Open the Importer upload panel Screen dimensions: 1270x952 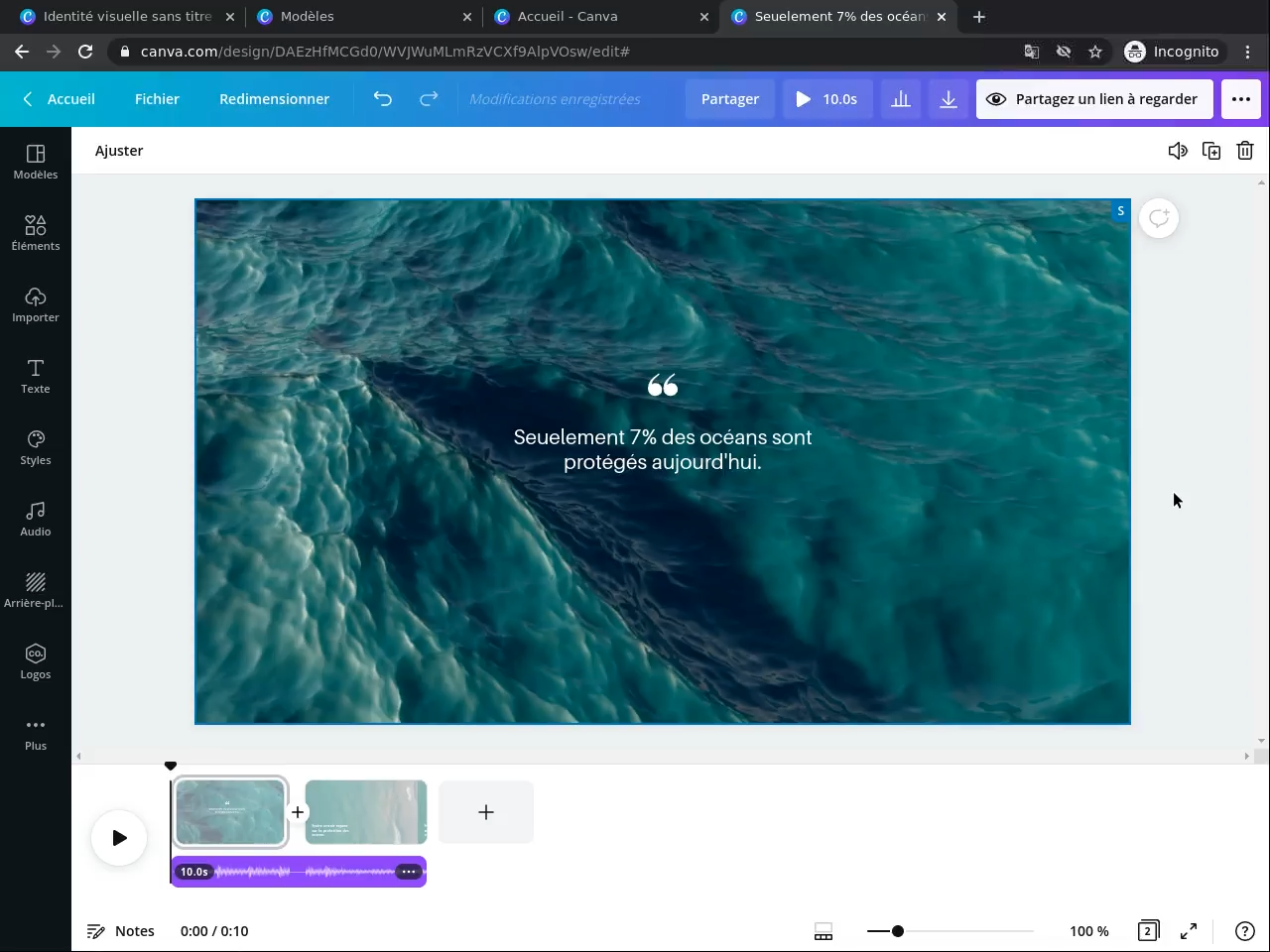36,304
